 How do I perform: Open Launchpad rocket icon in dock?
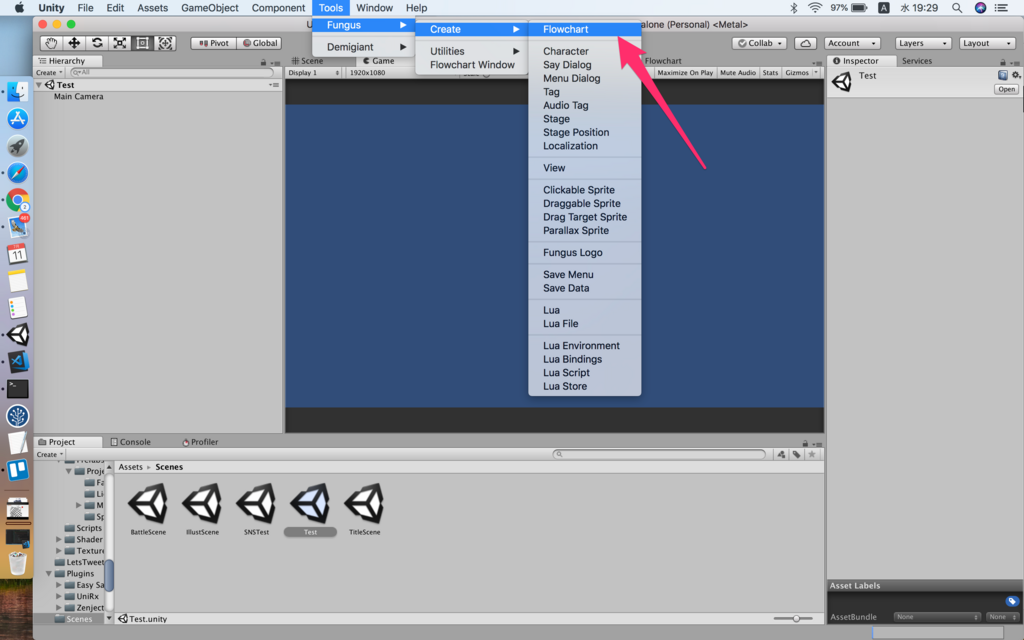coord(18,146)
